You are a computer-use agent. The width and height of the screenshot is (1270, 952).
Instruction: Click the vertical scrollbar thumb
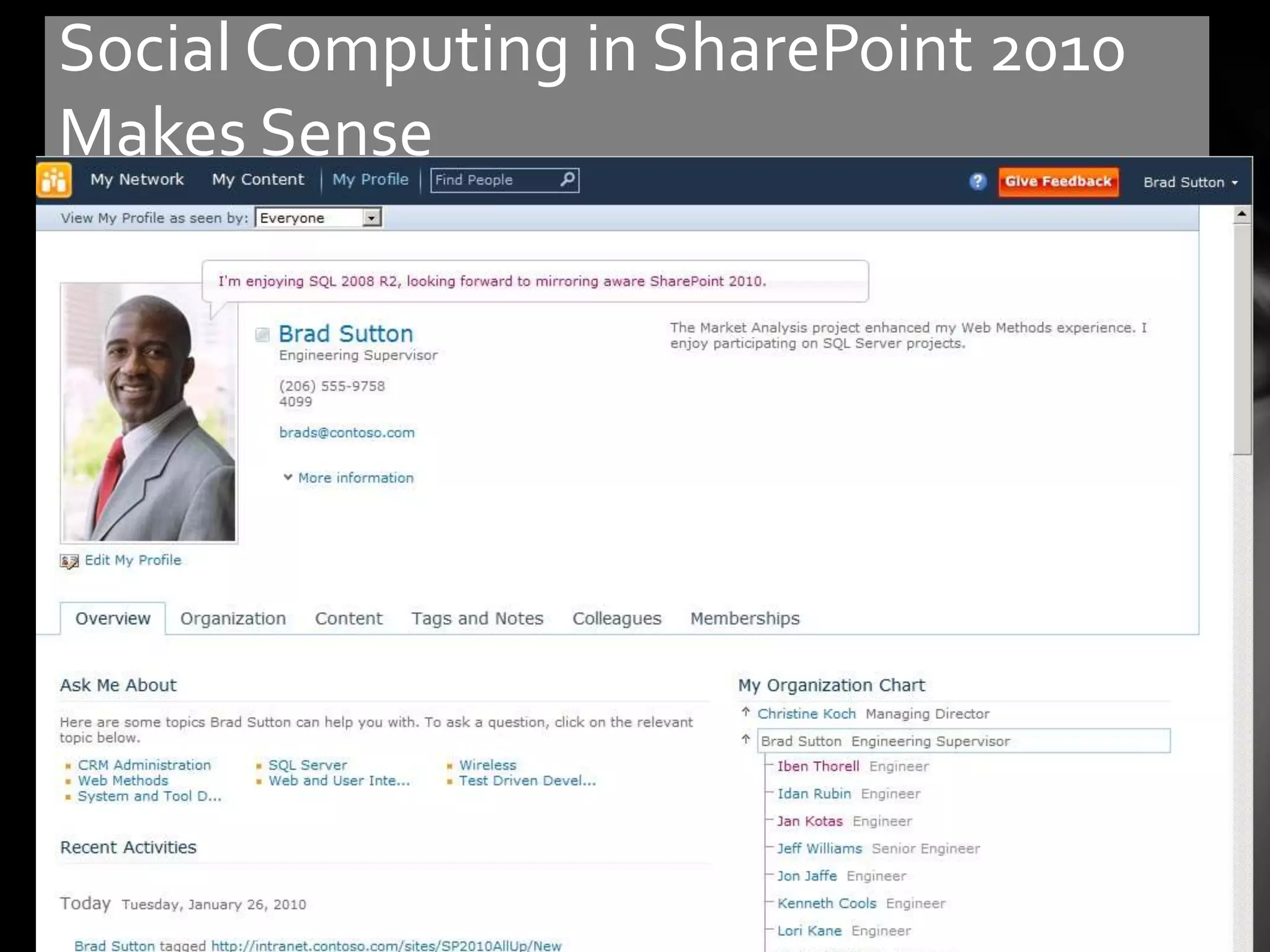[x=1241, y=340]
